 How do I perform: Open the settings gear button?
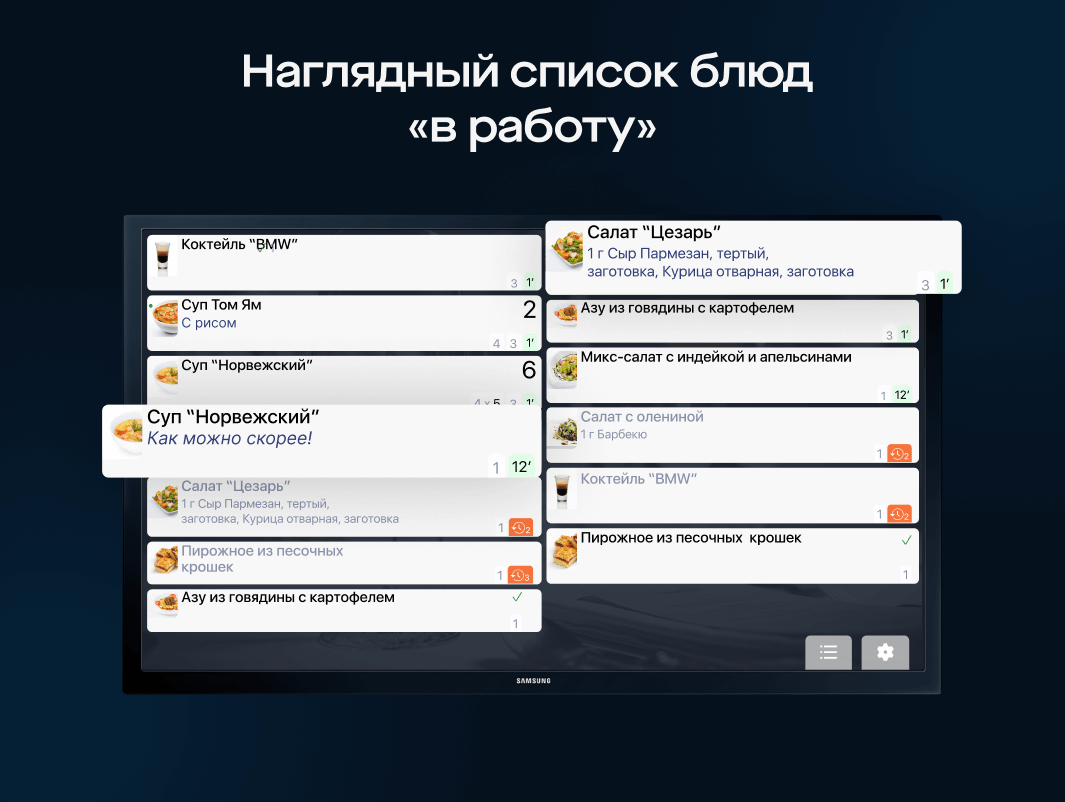(885, 652)
